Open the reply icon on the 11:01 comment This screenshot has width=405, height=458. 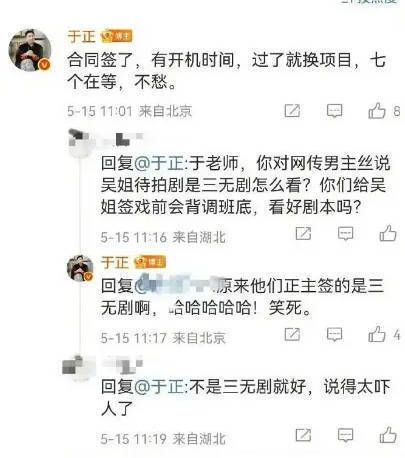coord(334,111)
